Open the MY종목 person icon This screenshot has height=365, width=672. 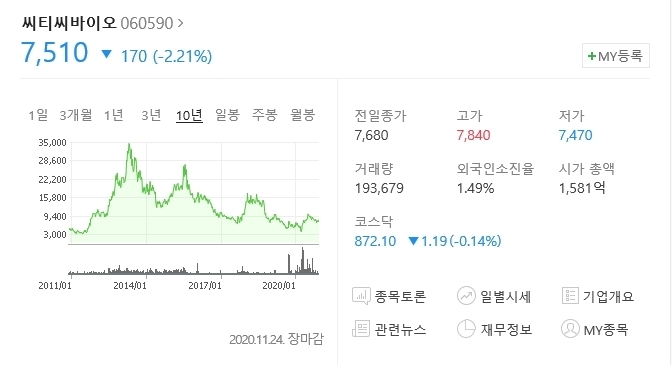[570, 329]
